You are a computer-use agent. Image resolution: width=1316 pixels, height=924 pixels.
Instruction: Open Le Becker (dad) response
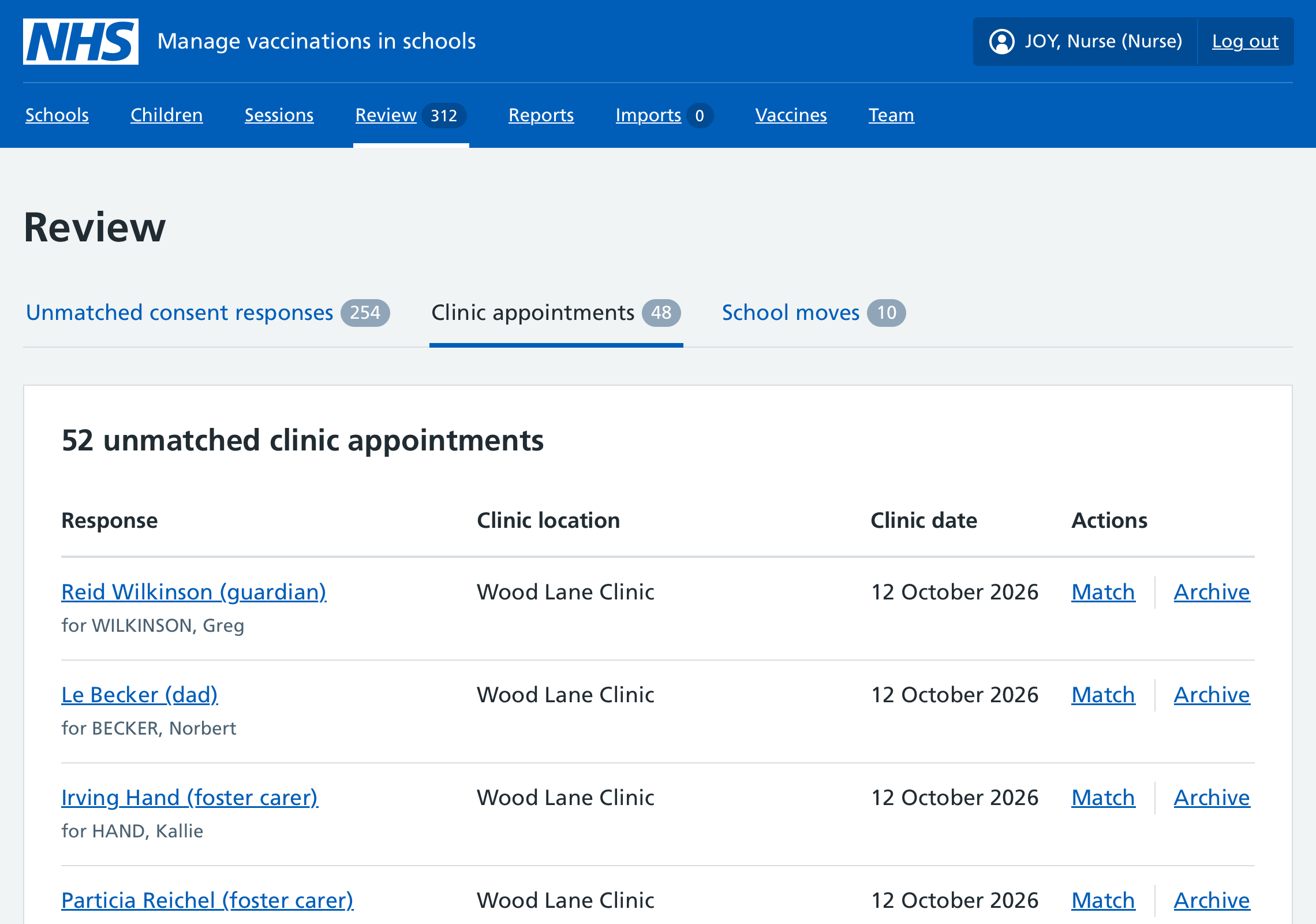click(x=140, y=695)
